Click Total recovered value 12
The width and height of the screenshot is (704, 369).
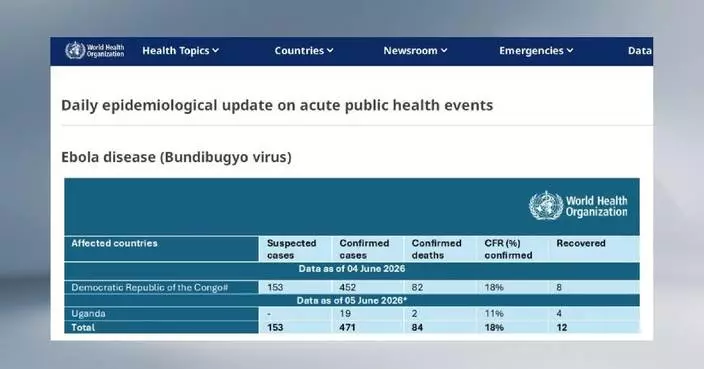[x=562, y=327]
